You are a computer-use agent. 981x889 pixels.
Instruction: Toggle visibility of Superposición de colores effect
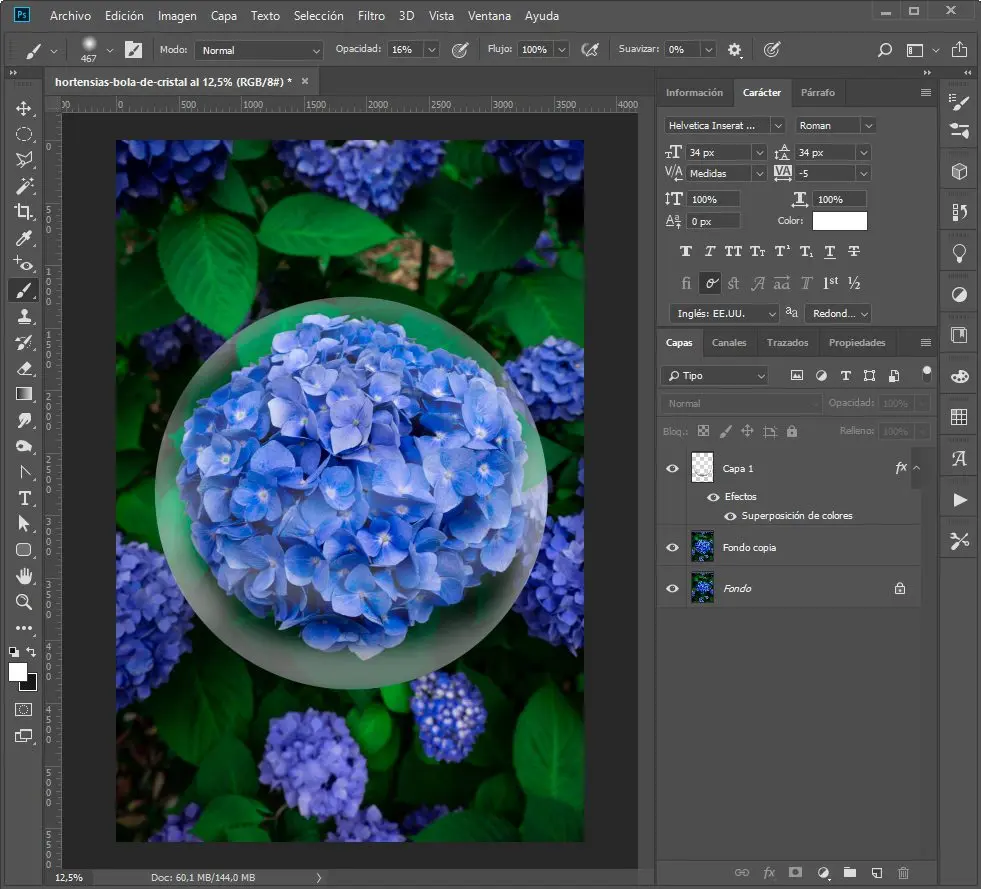[730, 516]
